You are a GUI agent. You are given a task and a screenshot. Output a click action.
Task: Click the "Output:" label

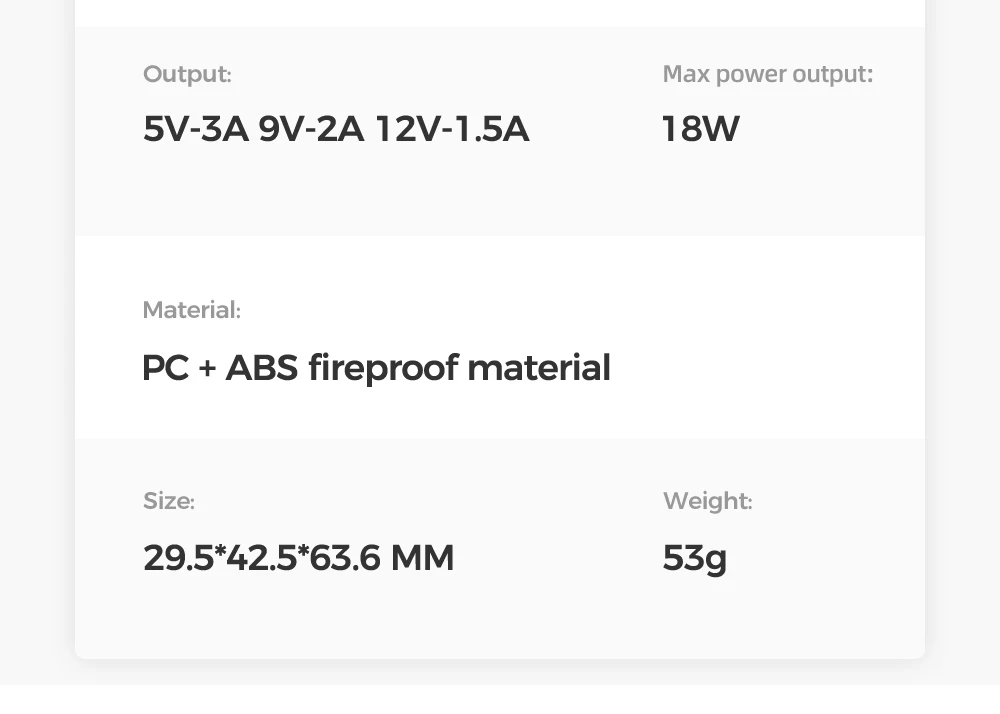click(x=187, y=75)
